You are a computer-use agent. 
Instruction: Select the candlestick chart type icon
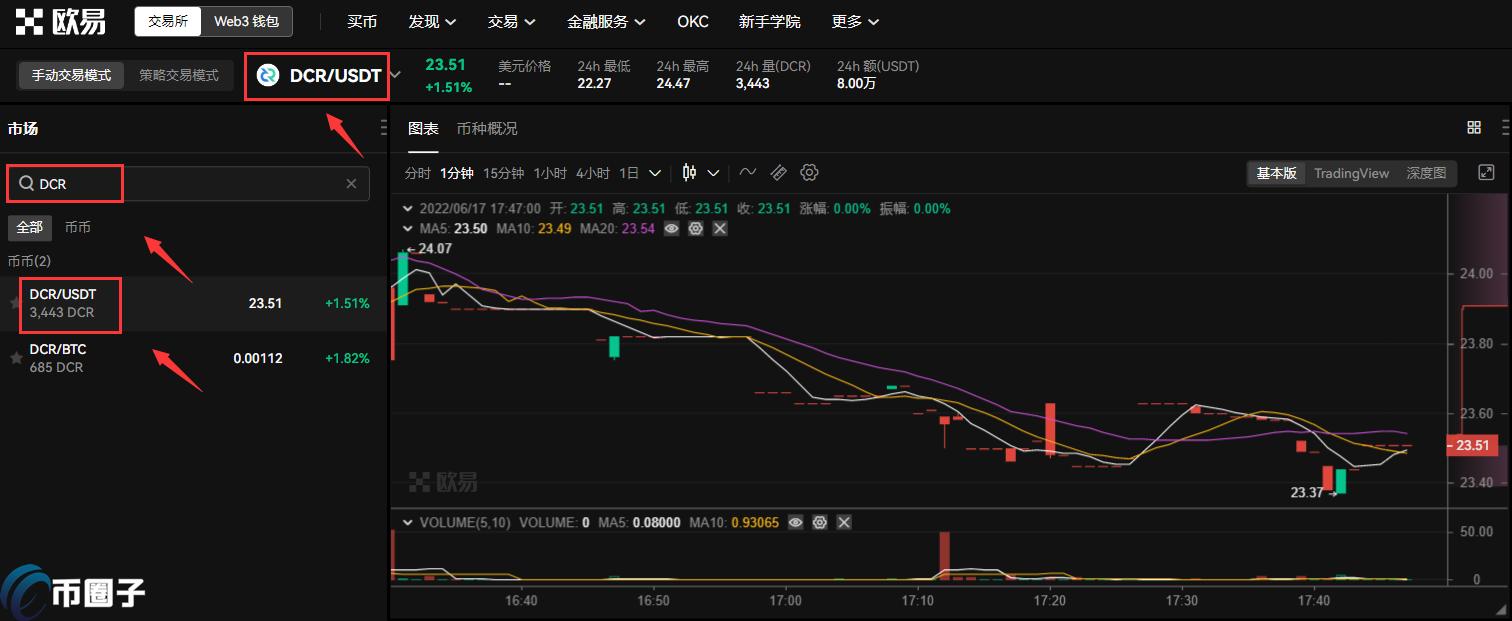[689, 173]
